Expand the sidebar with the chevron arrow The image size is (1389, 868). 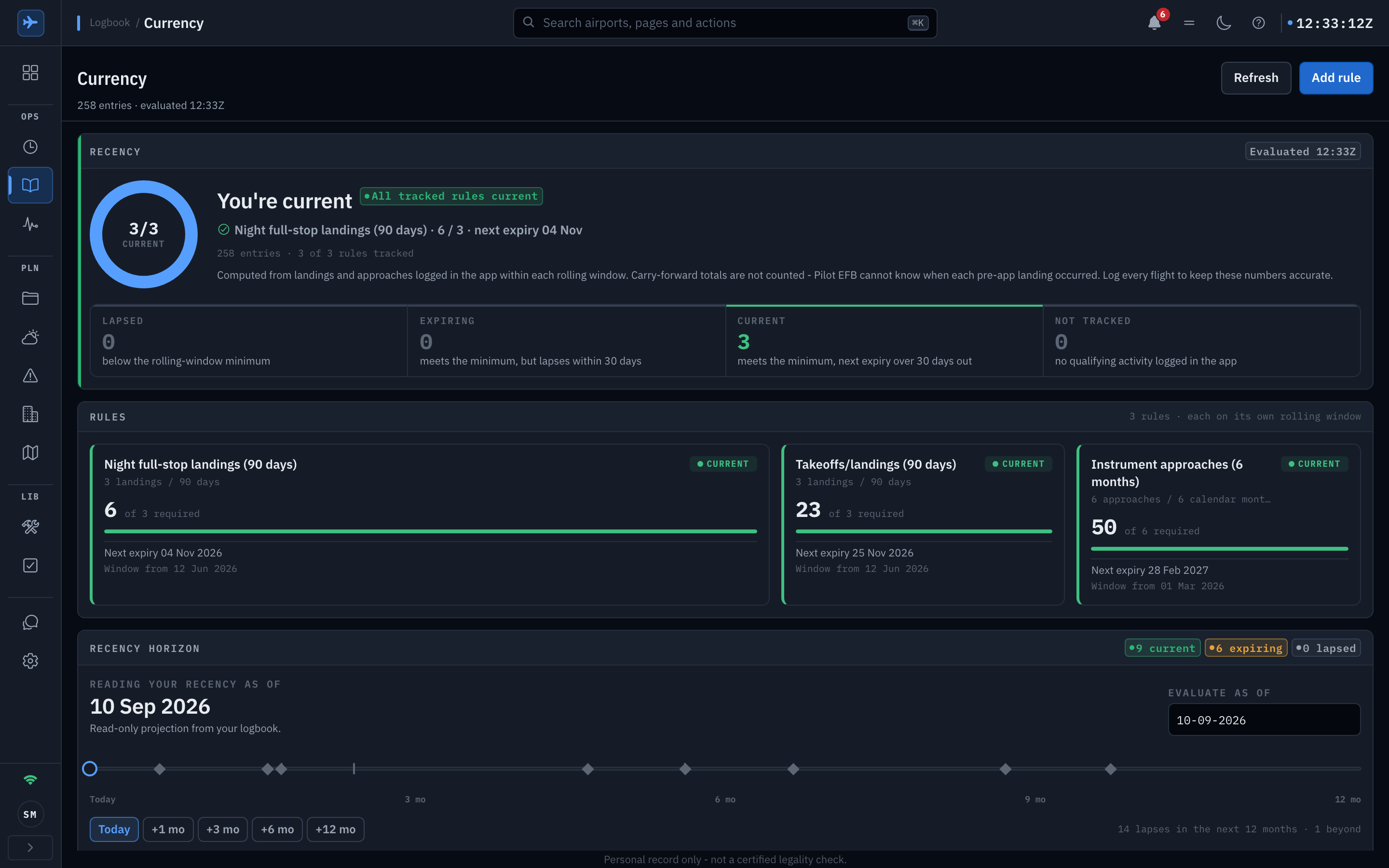pyautogui.click(x=30, y=847)
